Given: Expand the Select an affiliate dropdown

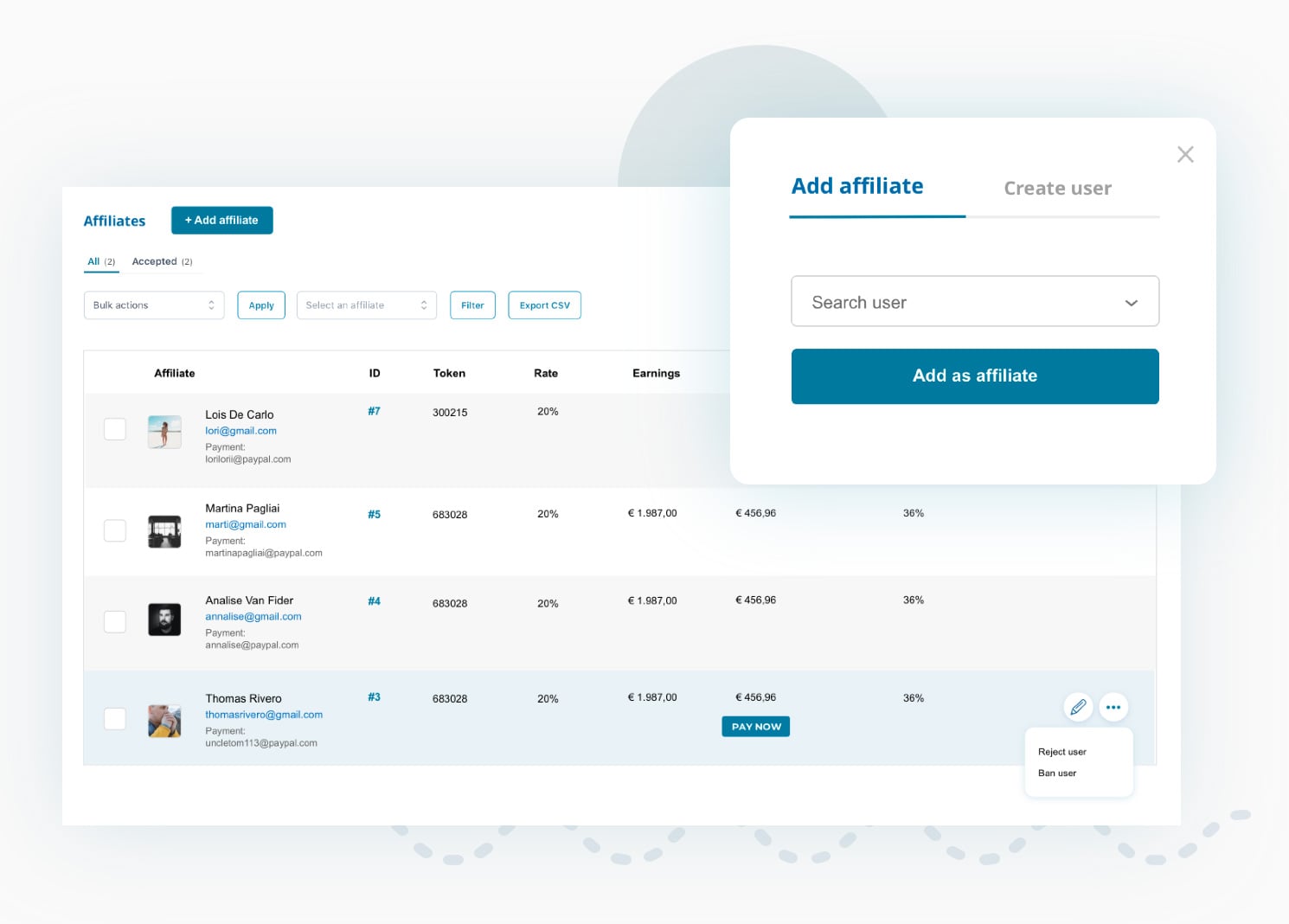Looking at the screenshot, I should [366, 305].
